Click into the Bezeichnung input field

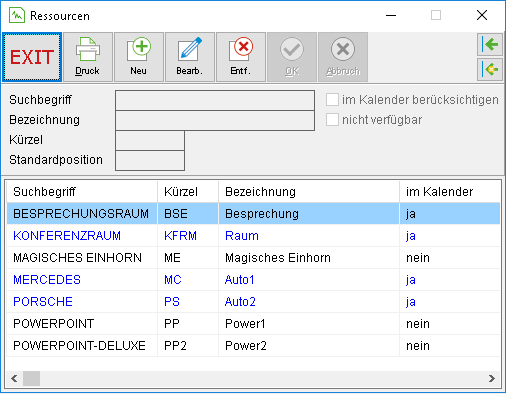coord(215,120)
